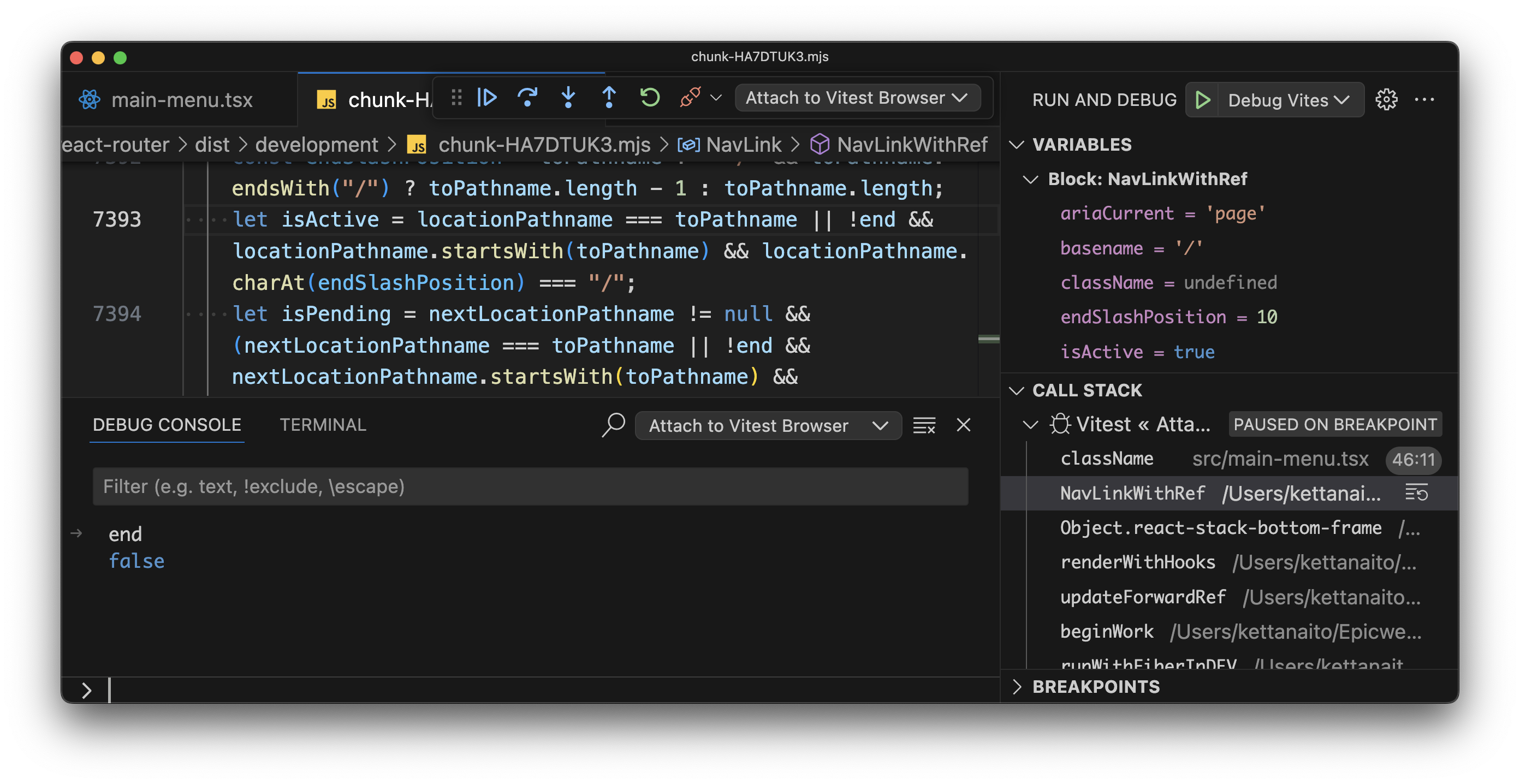The image size is (1520, 784).
Task: Open Attach to Vitest Browser session dropdown in toolbar
Action: (857, 98)
